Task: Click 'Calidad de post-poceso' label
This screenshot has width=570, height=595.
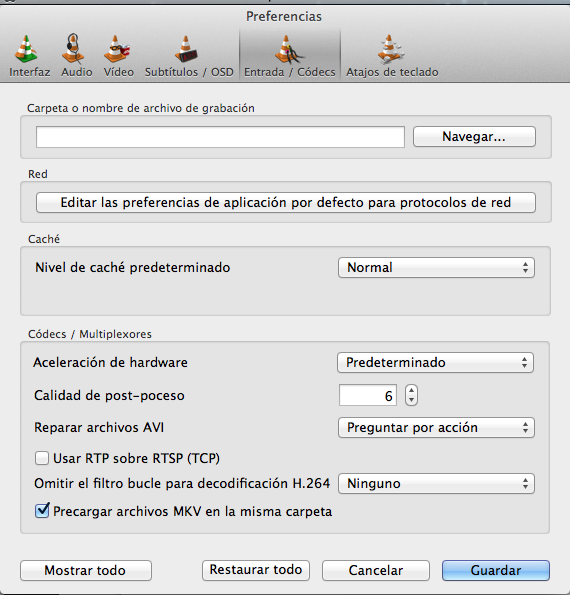Action: [x=109, y=395]
